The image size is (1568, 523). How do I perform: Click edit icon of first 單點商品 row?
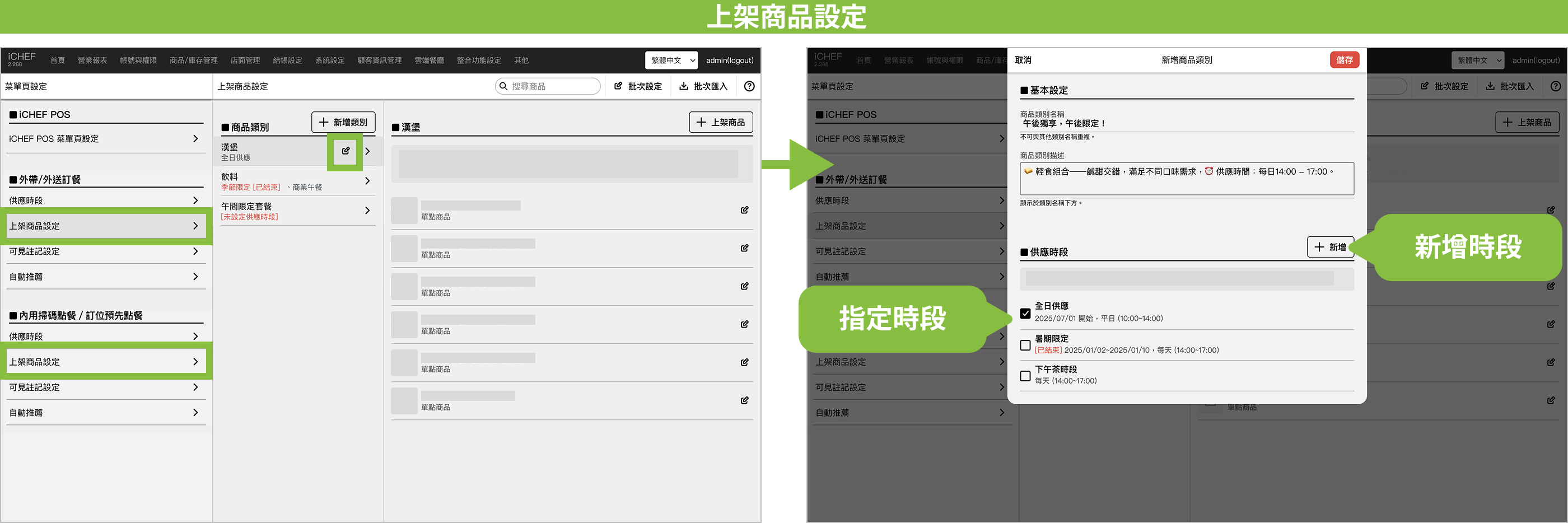click(744, 210)
